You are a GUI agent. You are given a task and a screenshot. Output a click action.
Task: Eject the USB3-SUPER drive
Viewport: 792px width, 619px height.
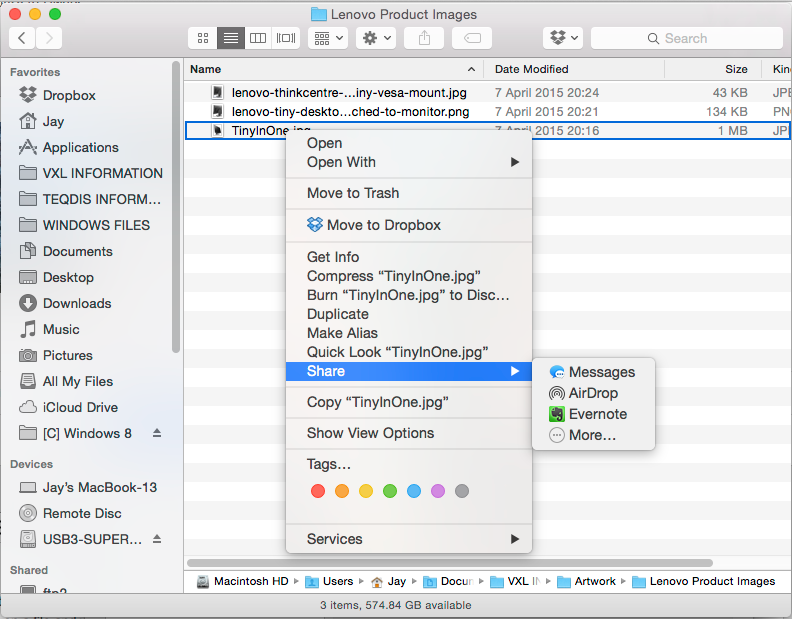point(157,539)
